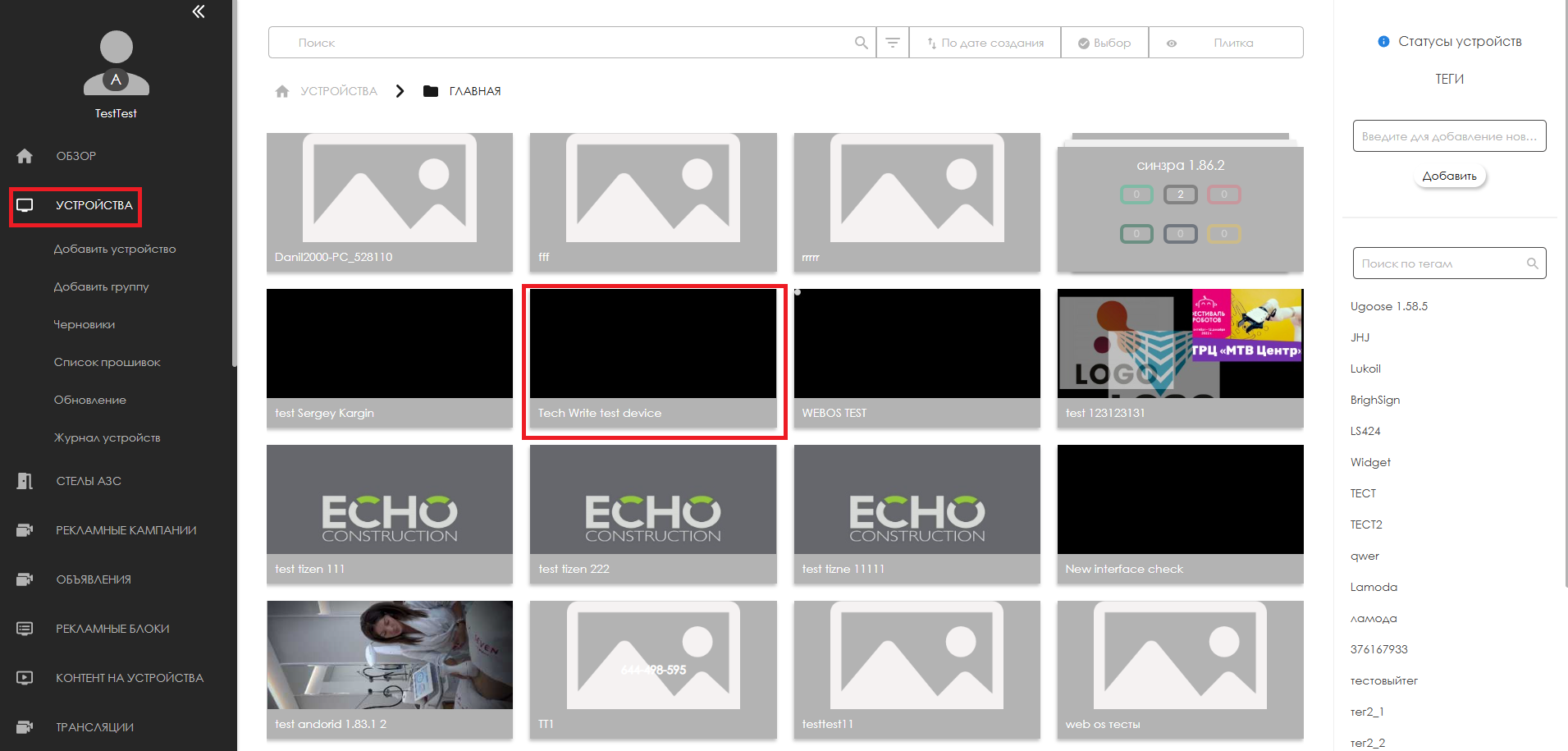Click the user avatar icon
The width and height of the screenshot is (1568, 751).
(116, 63)
